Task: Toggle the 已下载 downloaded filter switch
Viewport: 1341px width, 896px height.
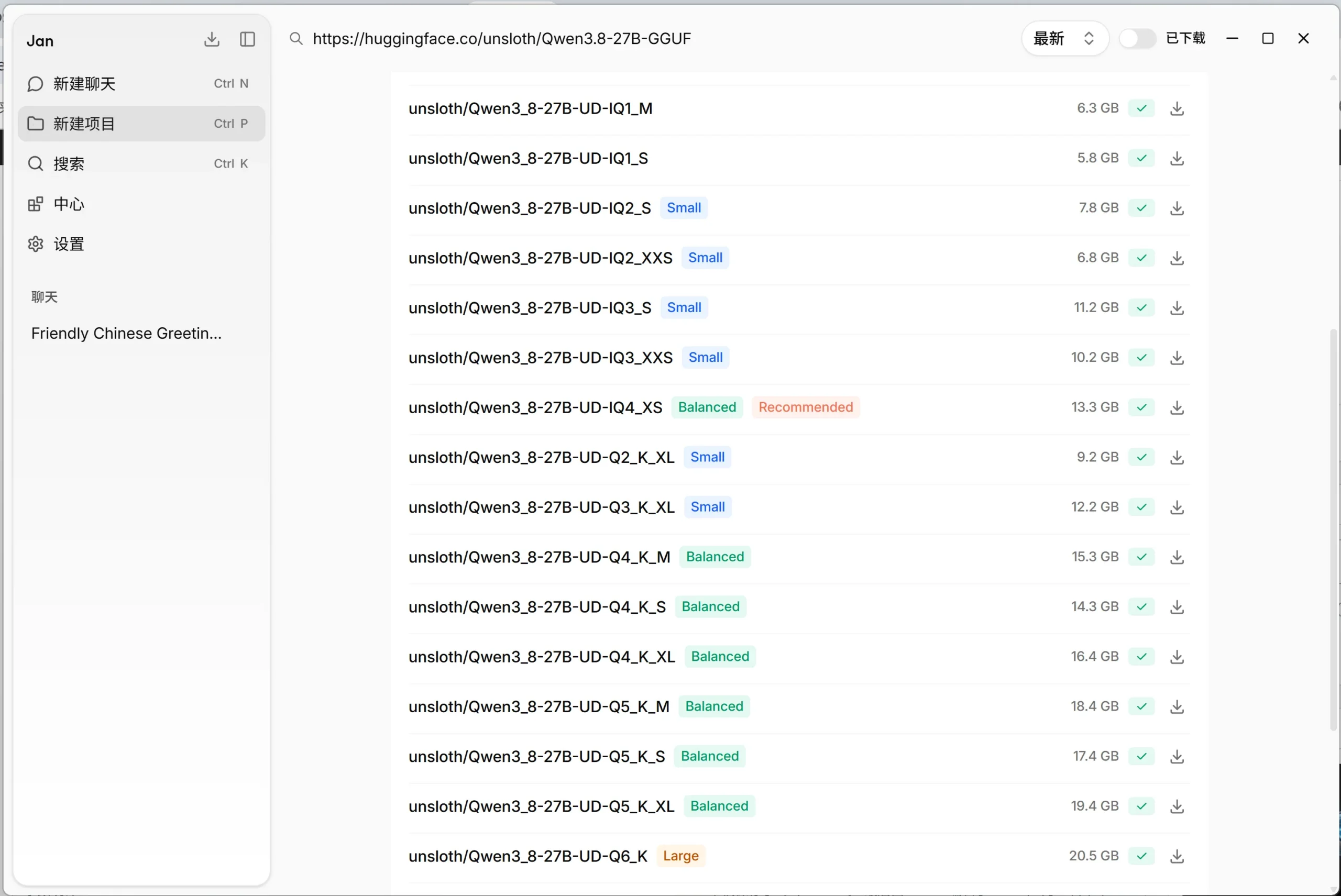Action: (1137, 39)
